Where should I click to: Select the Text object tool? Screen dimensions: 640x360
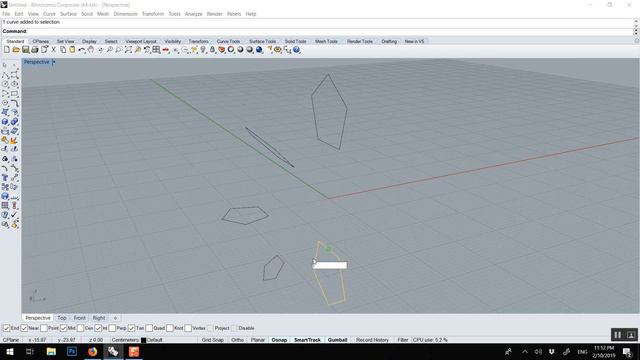coord(5,178)
